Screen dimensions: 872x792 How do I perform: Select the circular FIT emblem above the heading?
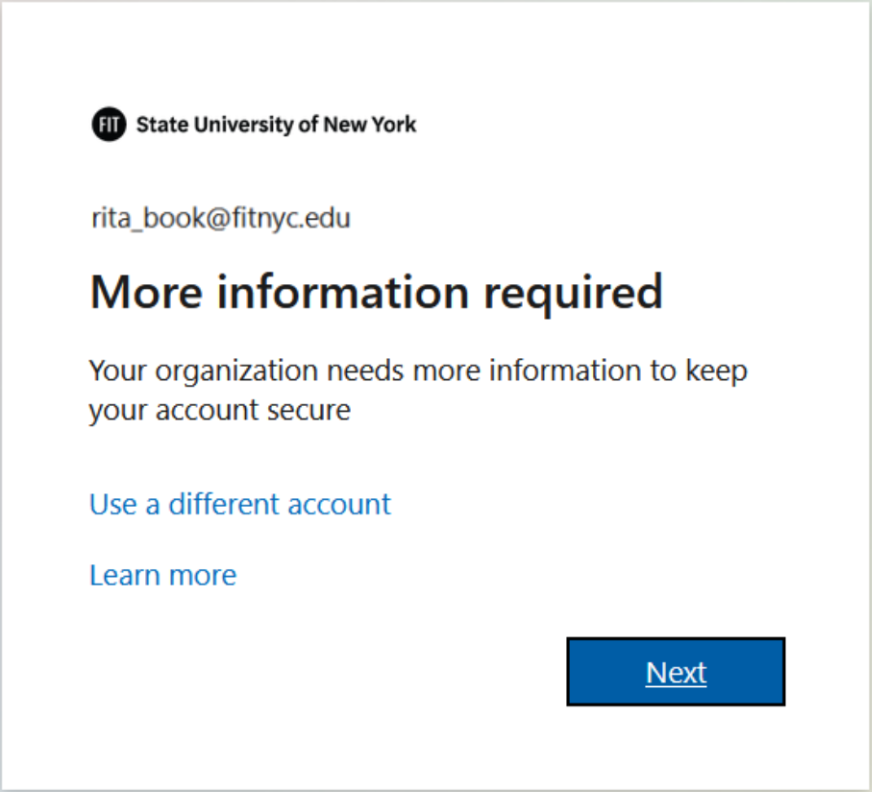[108, 124]
